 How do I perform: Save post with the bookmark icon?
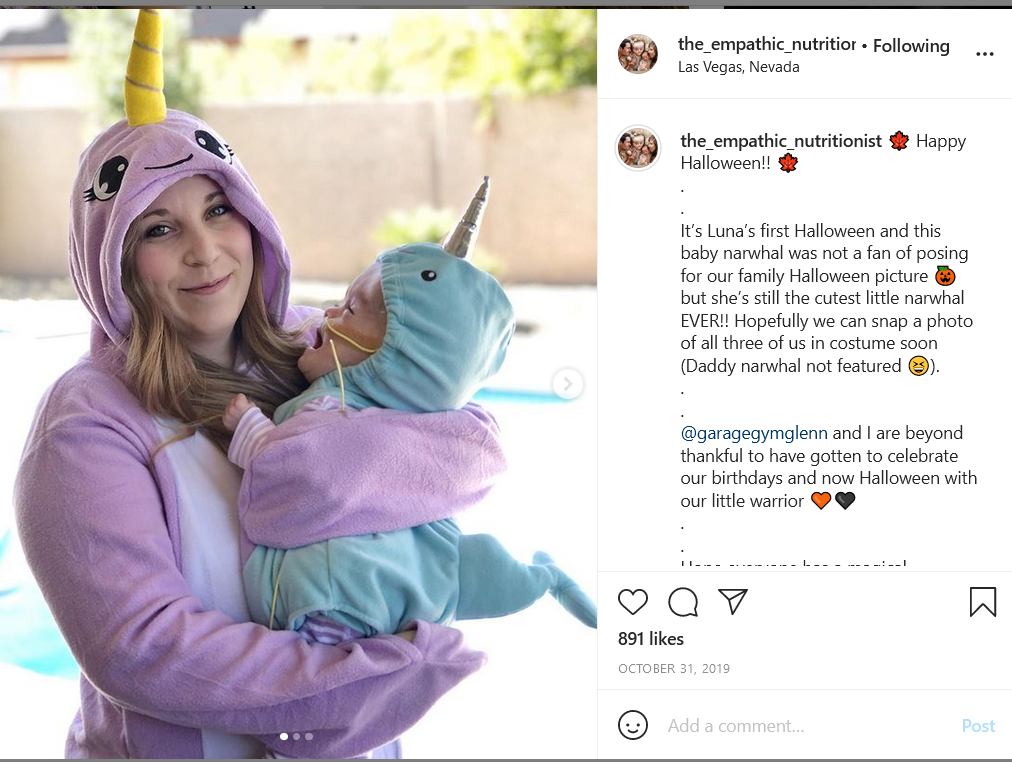point(983,601)
